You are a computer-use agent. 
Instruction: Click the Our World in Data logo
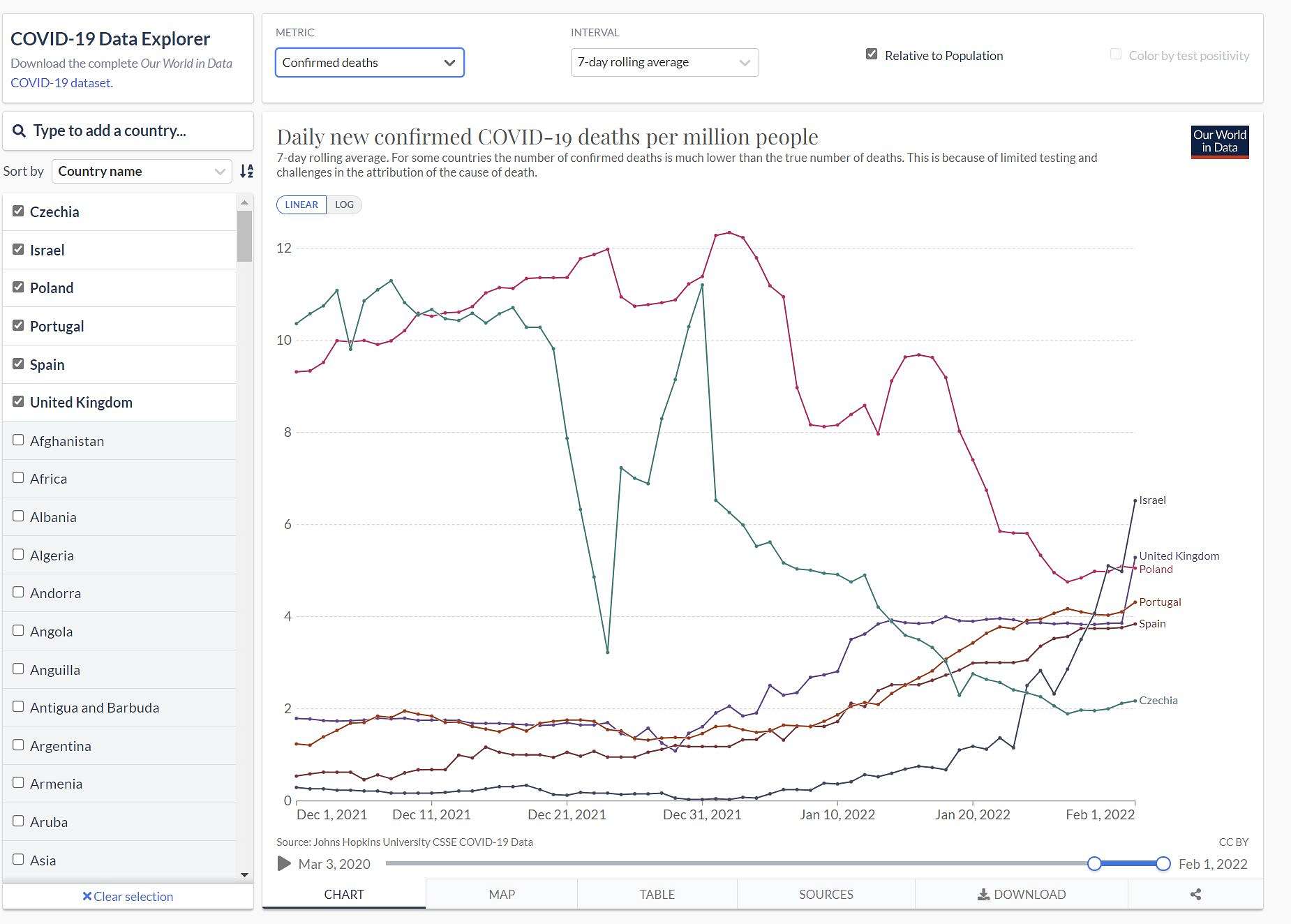1220,142
